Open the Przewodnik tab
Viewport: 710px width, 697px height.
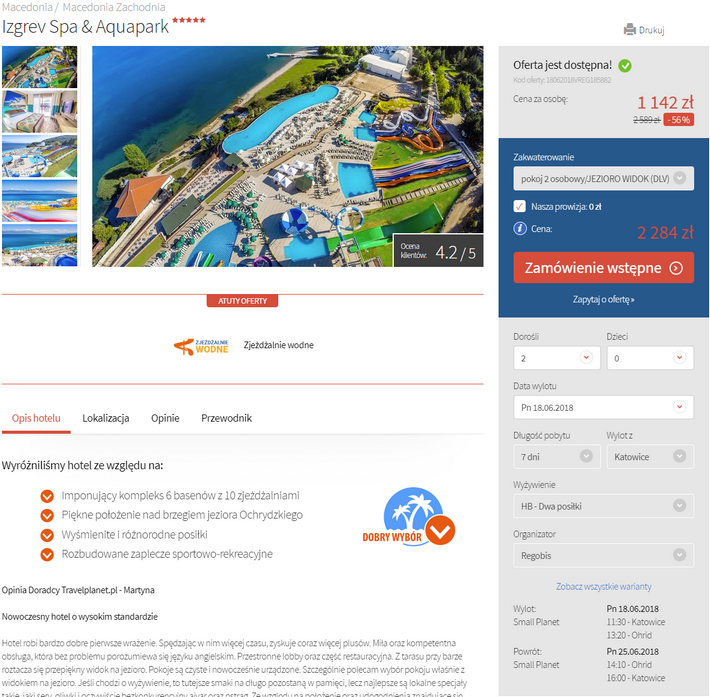pyautogui.click(x=226, y=418)
